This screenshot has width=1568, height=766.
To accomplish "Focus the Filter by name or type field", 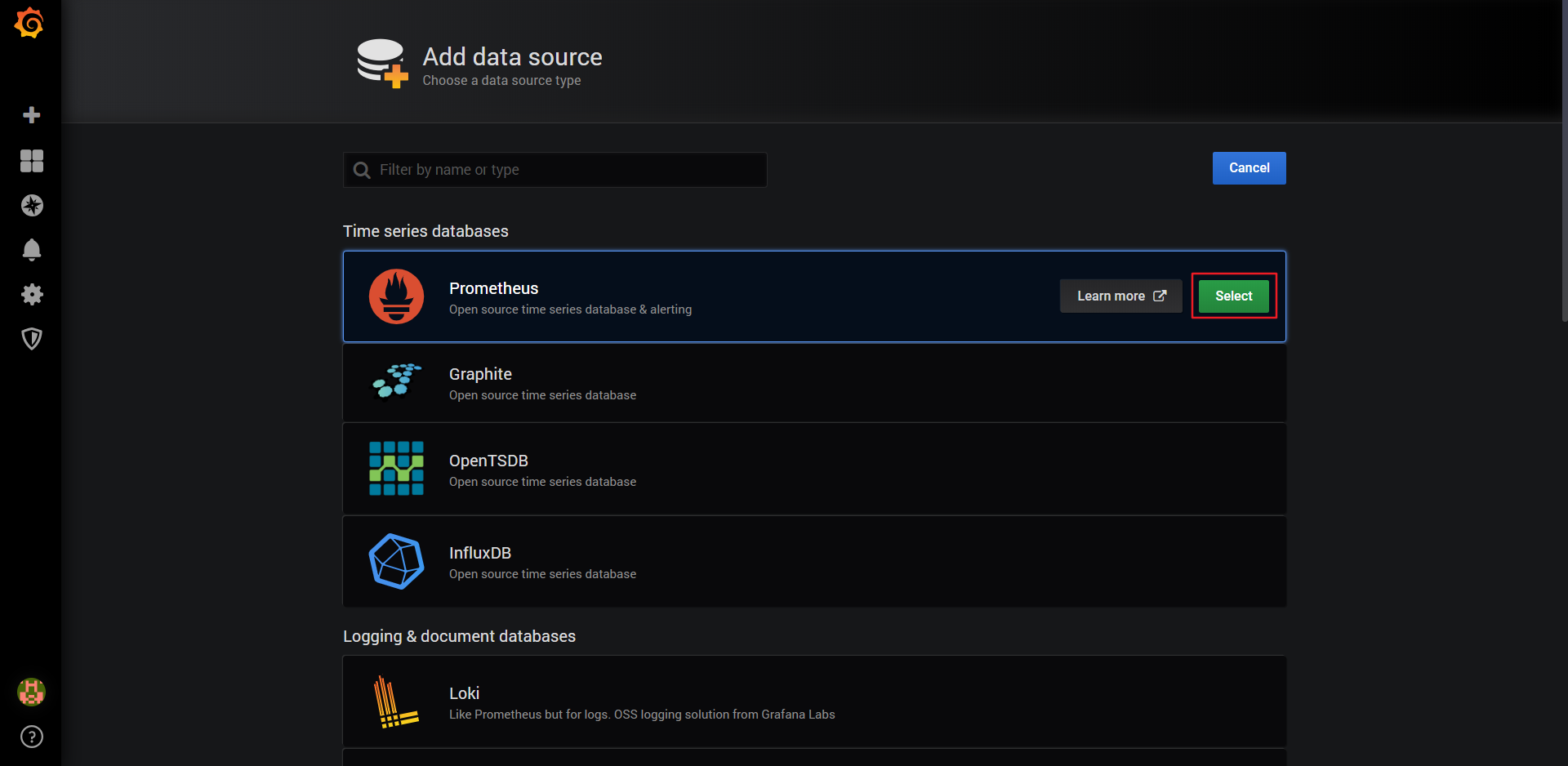I will [x=555, y=170].
